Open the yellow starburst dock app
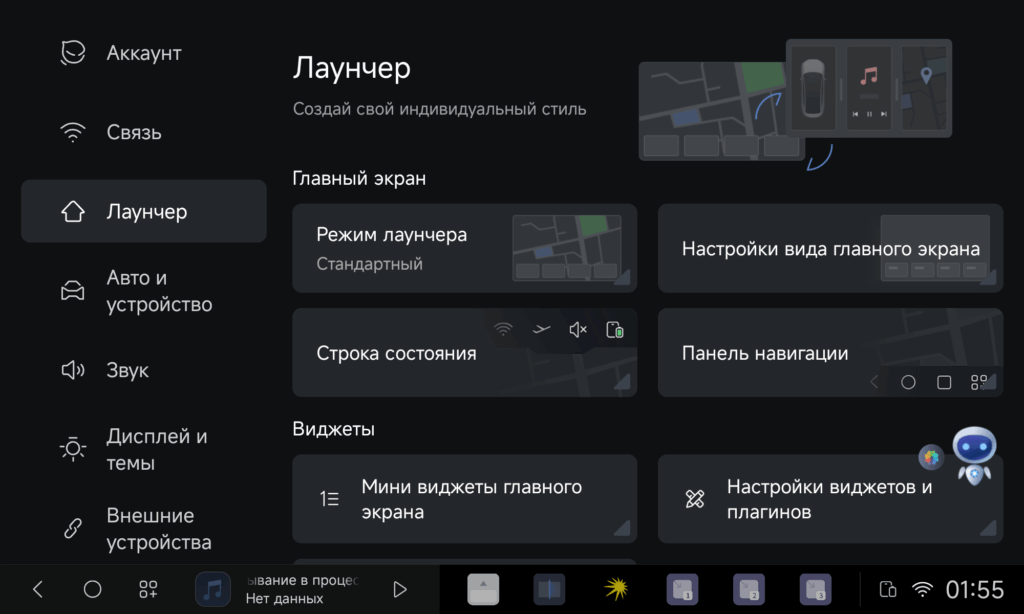Viewport: 1024px width, 614px height. pyautogui.click(x=616, y=589)
